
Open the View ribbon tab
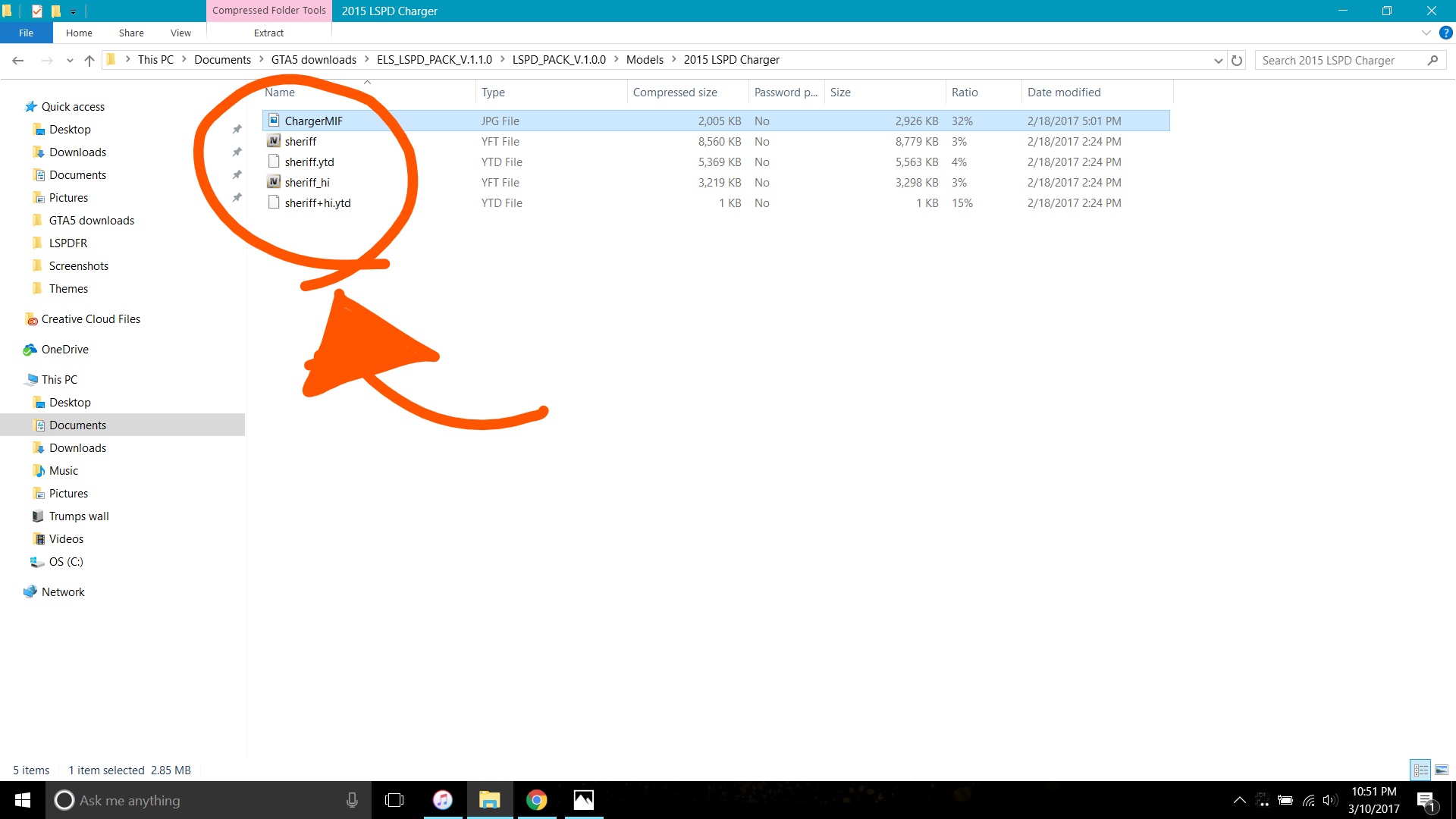tap(180, 33)
